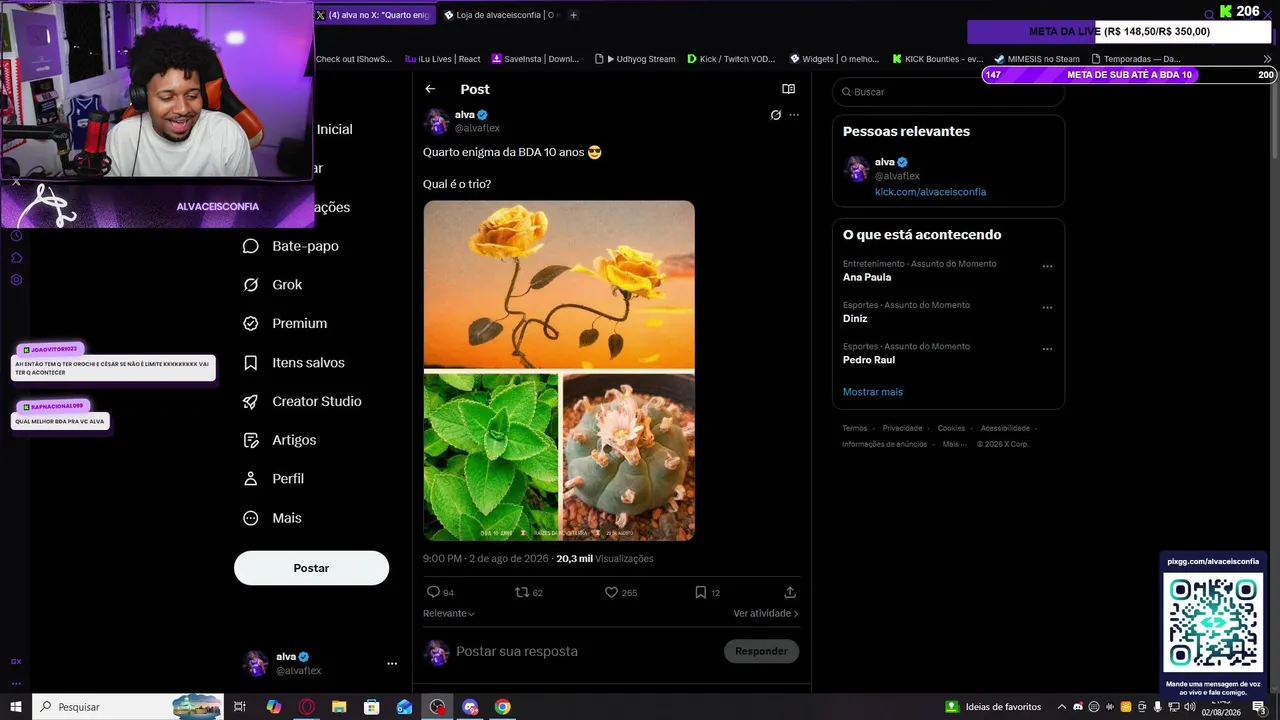Expand the Mais footer links menu
The width and height of the screenshot is (1280, 720).
pyautogui.click(x=955, y=444)
